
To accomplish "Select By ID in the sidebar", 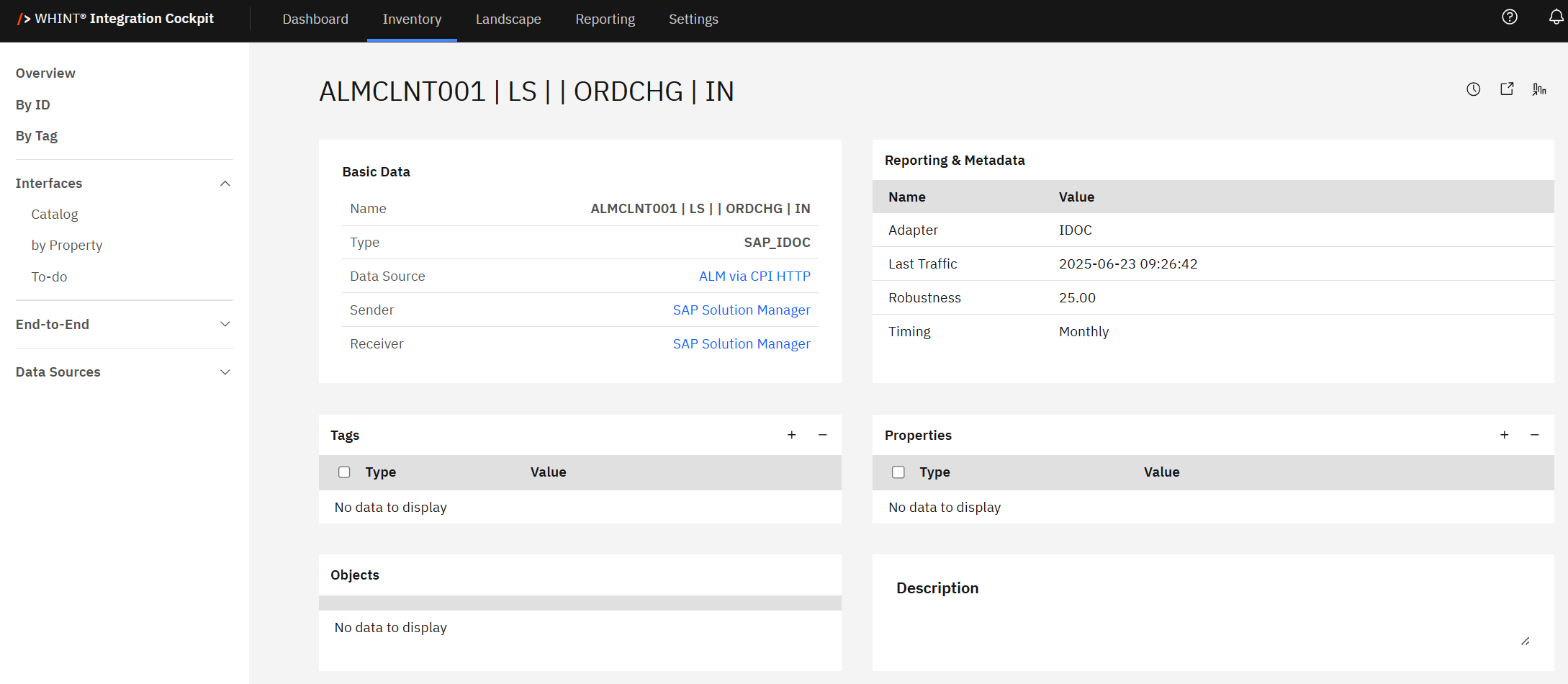I will point(33,105).
